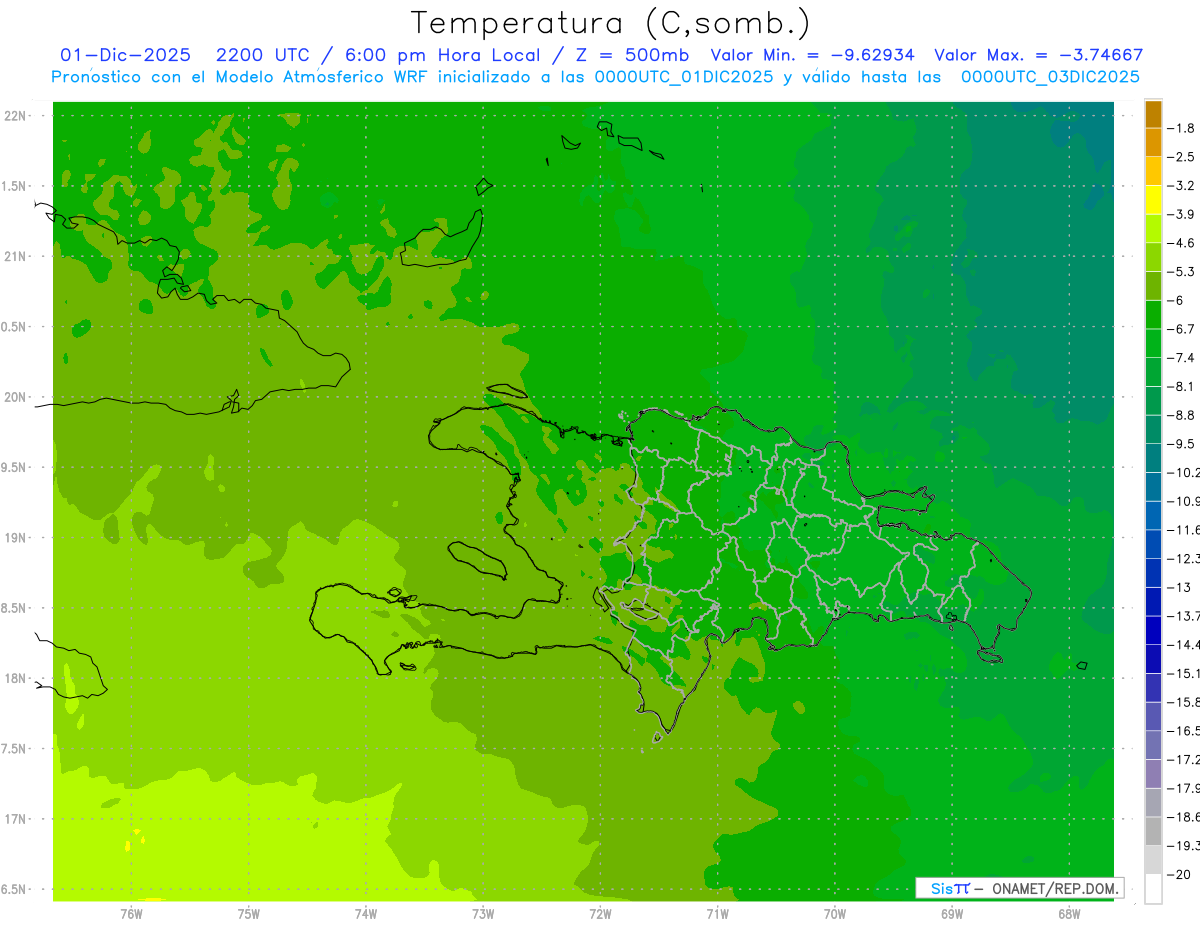Click the '-8.1' legend value

point(1181,387)
